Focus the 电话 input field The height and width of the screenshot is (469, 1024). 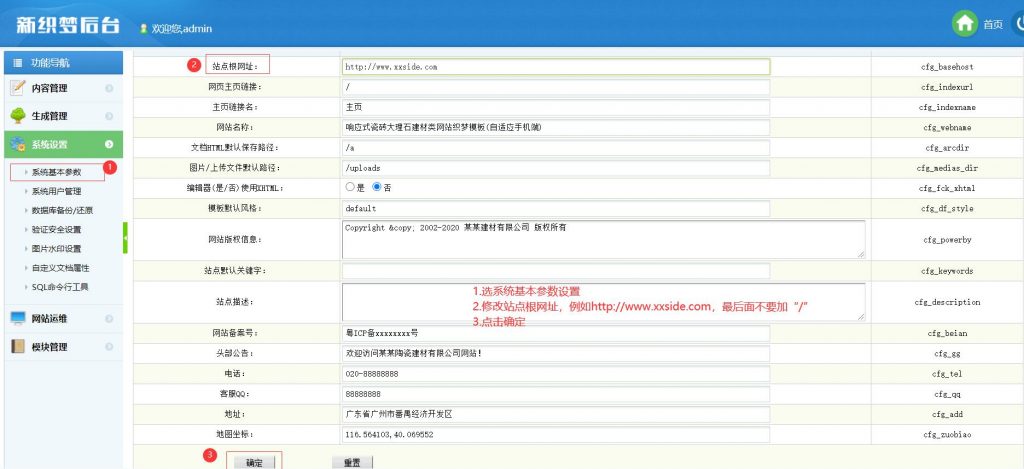(x=556, y=374)
